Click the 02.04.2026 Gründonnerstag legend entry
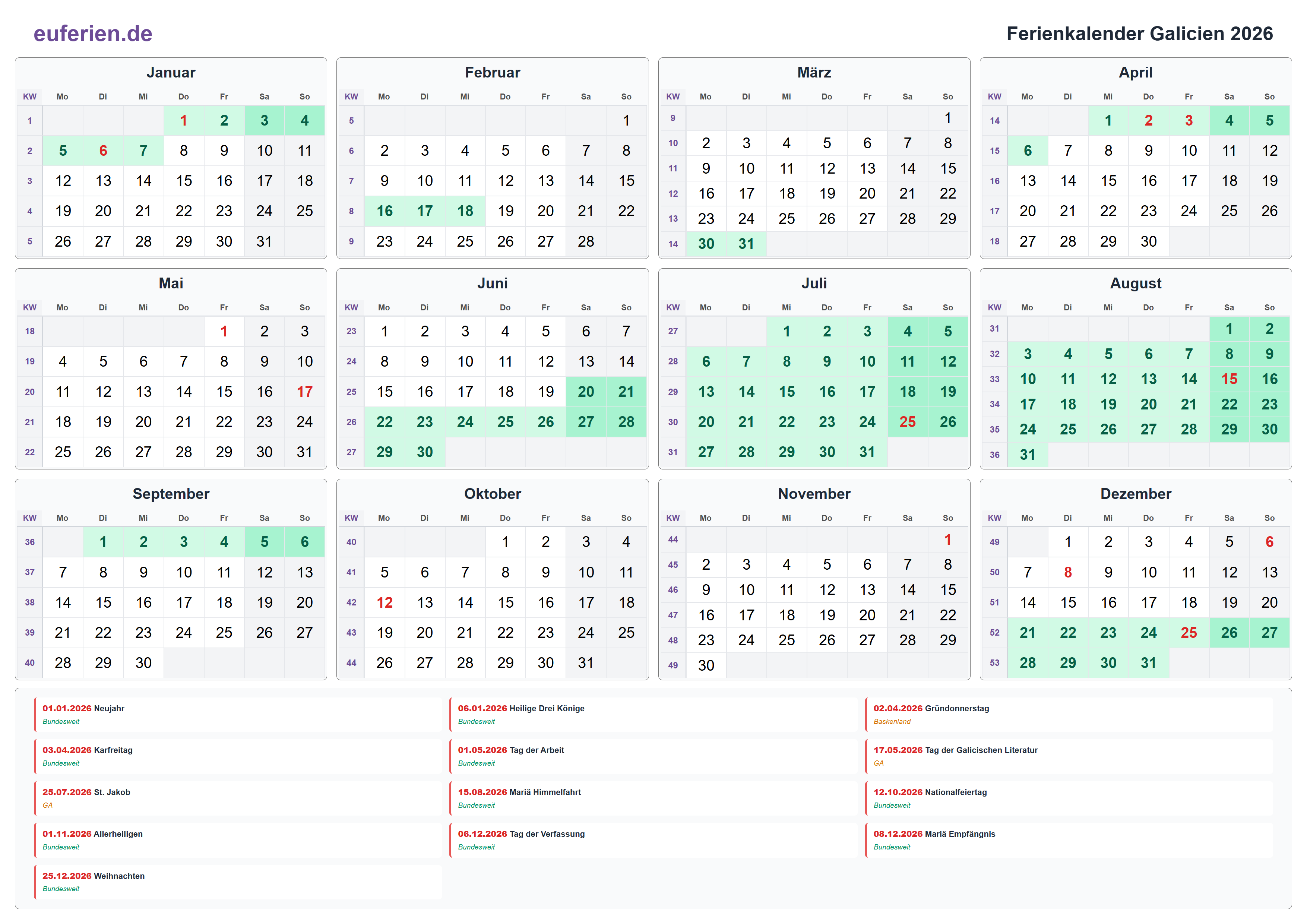 tap(1069, 715)
